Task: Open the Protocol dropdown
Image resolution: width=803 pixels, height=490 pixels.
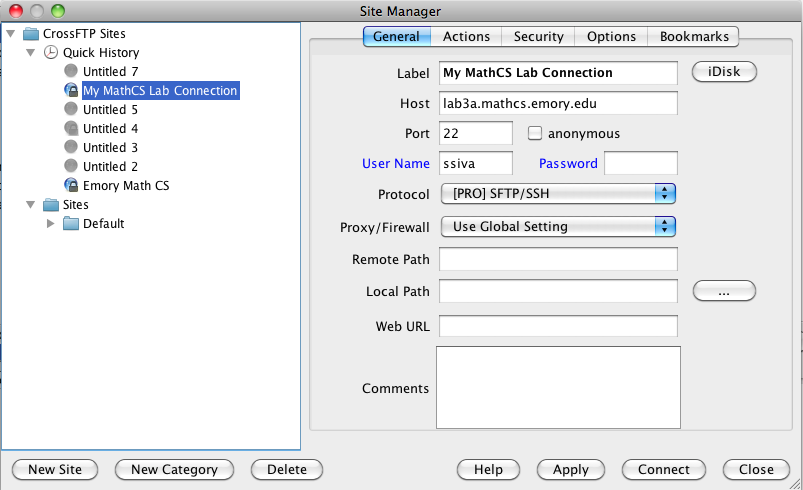Action: [558, 194]
